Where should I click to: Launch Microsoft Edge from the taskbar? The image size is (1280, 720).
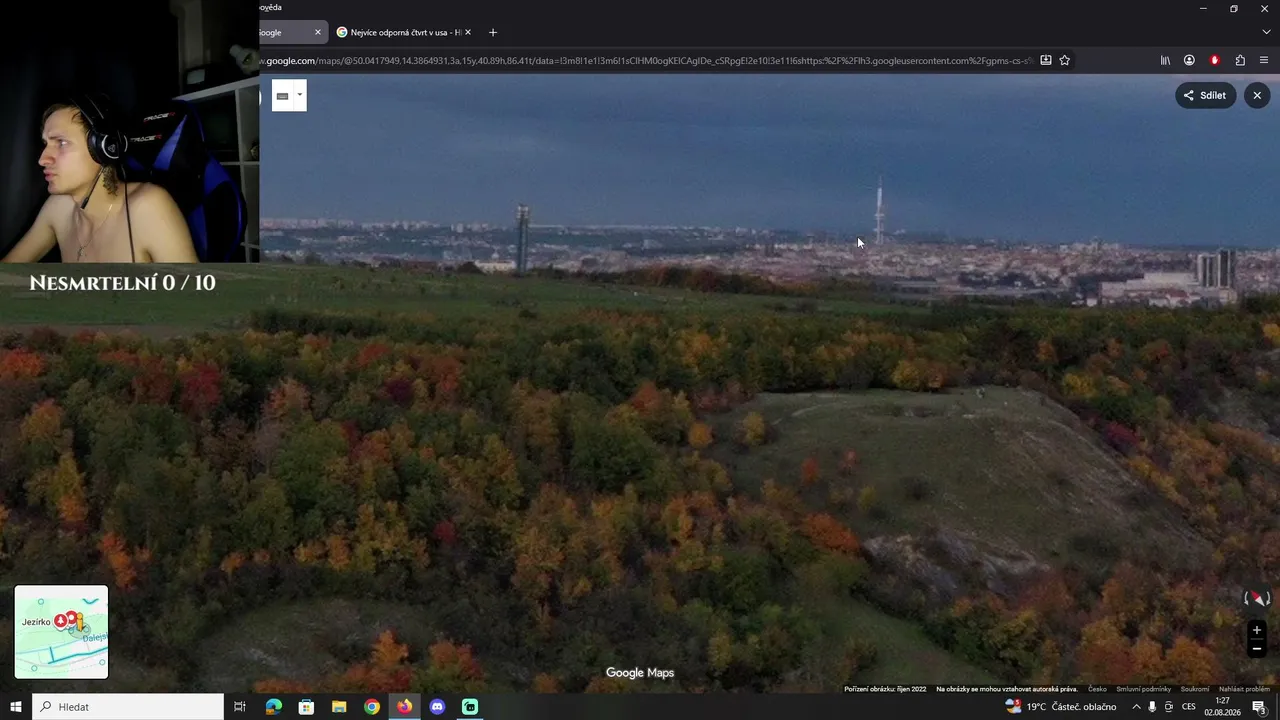tap(273, 707)
